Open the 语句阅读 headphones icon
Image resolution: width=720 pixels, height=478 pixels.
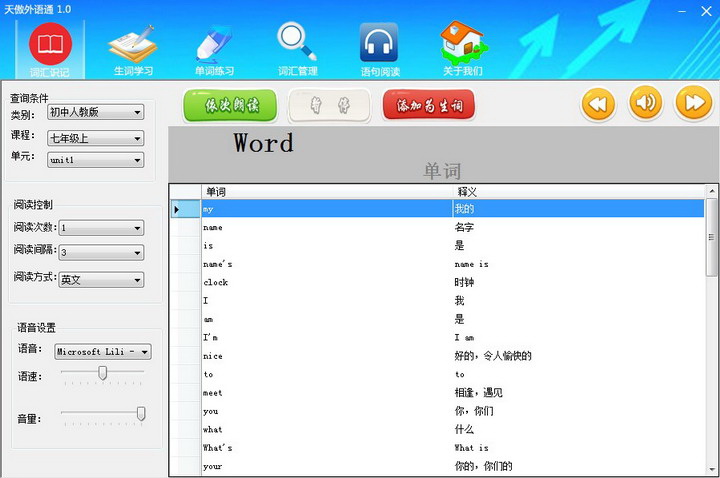[379, 43]
